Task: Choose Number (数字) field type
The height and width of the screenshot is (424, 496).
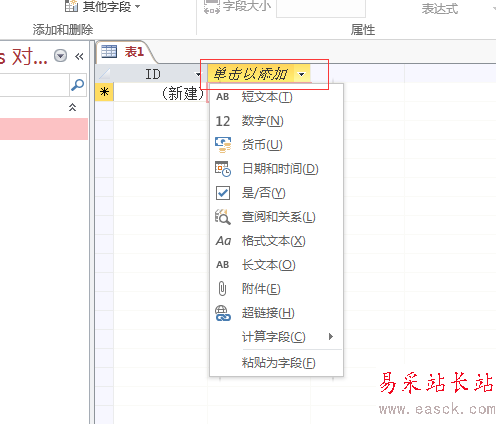Action: click(x=276, y=121)
